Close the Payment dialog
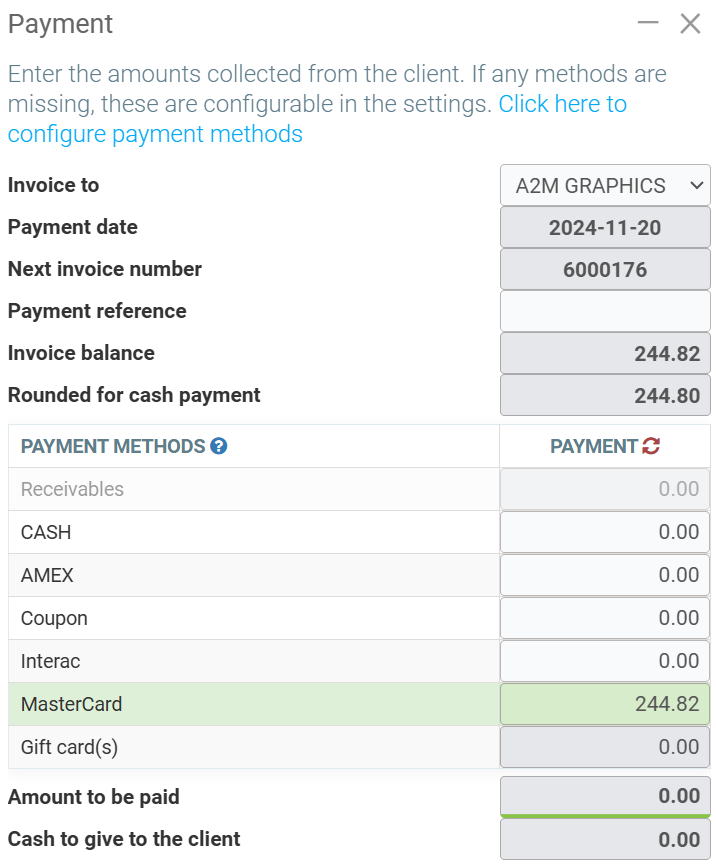Screen dimensions: 716x867 (690, 24)
